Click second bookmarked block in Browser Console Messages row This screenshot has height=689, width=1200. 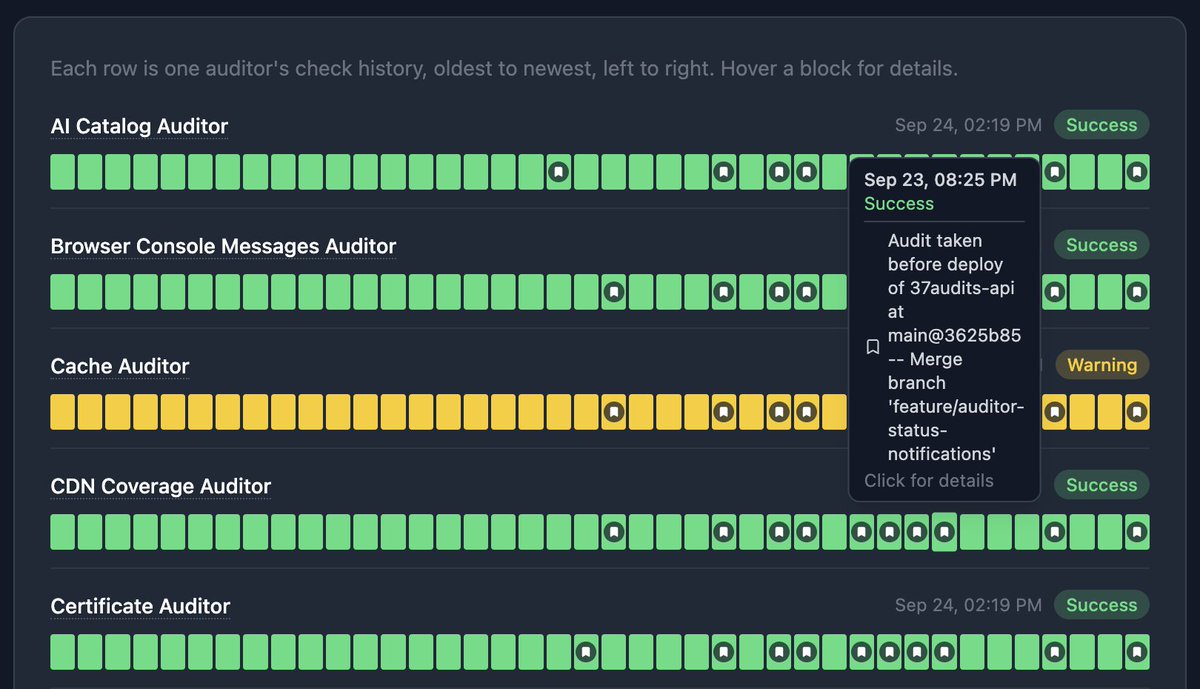click(x=724, y=292)
